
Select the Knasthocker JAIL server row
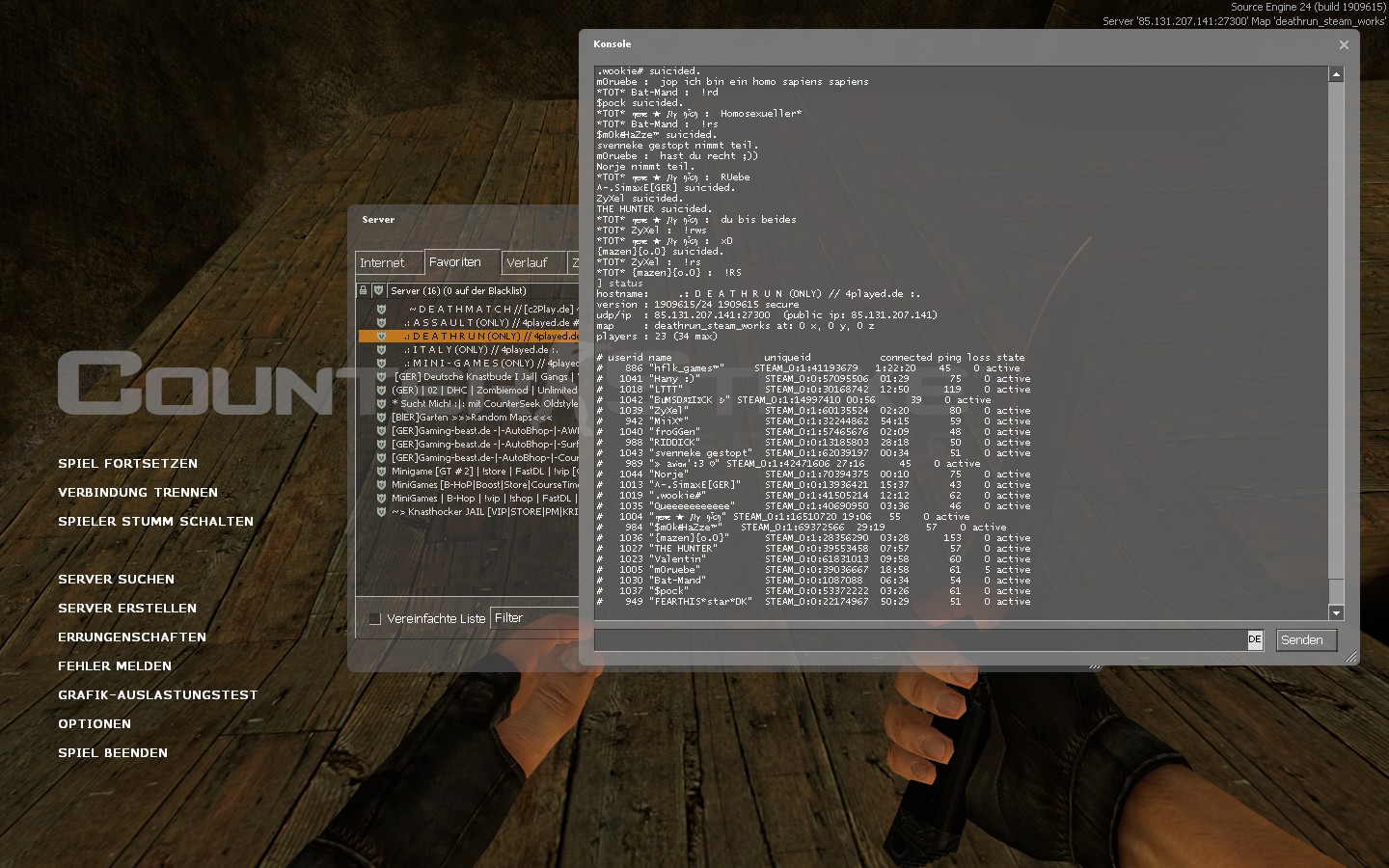469,512
